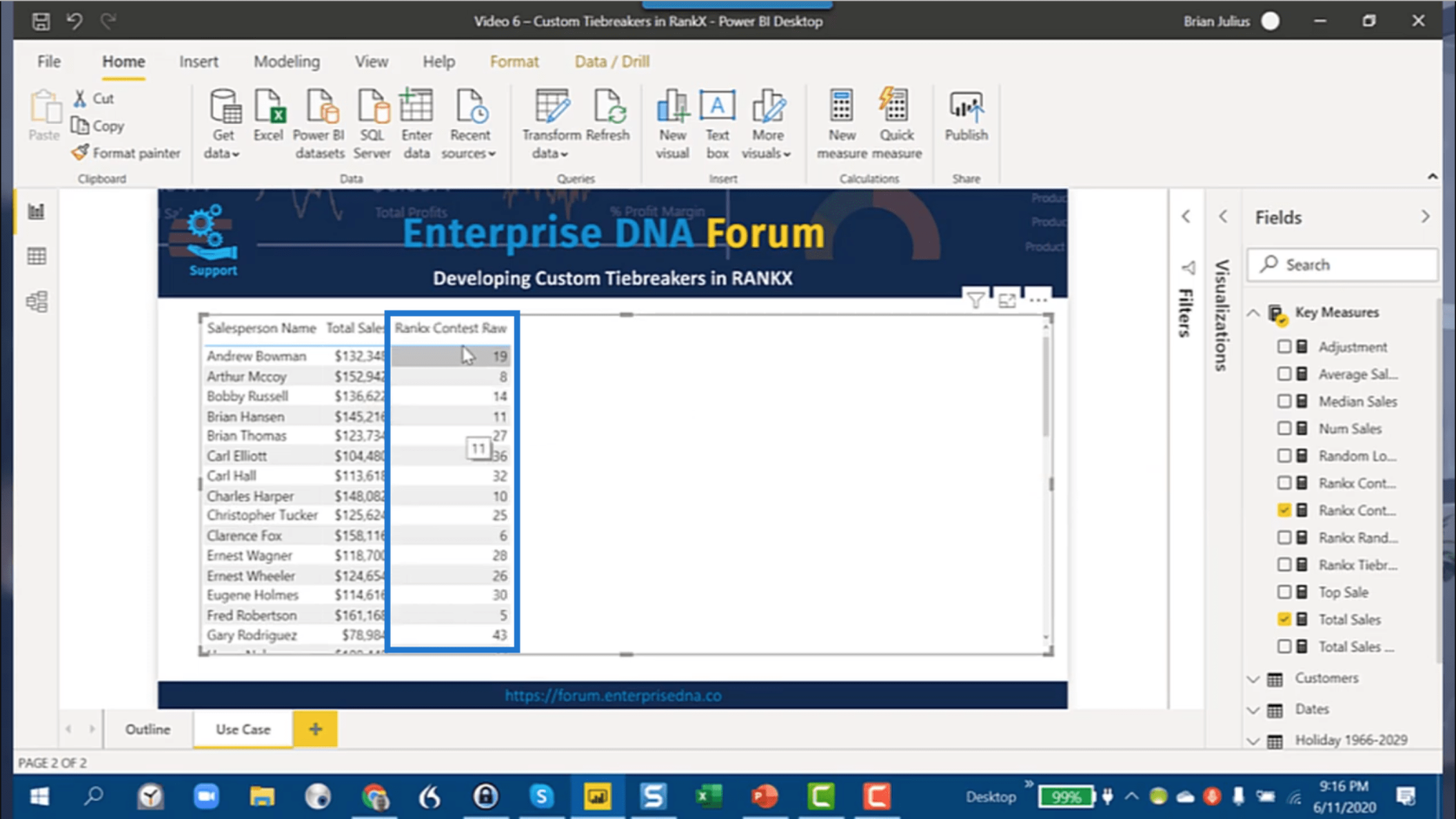Open the Data / Drill tab
This screenshot has width=1456, height=819.
[612, 62]
